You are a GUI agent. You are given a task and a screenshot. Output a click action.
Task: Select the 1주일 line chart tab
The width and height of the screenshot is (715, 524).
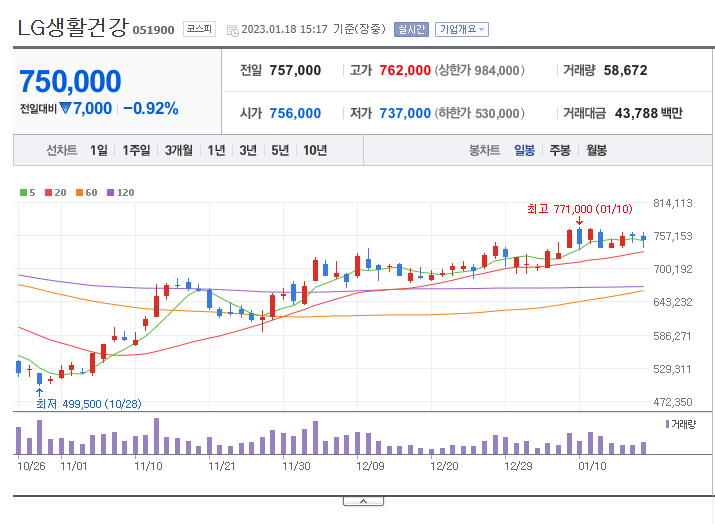tap(136, 150)
